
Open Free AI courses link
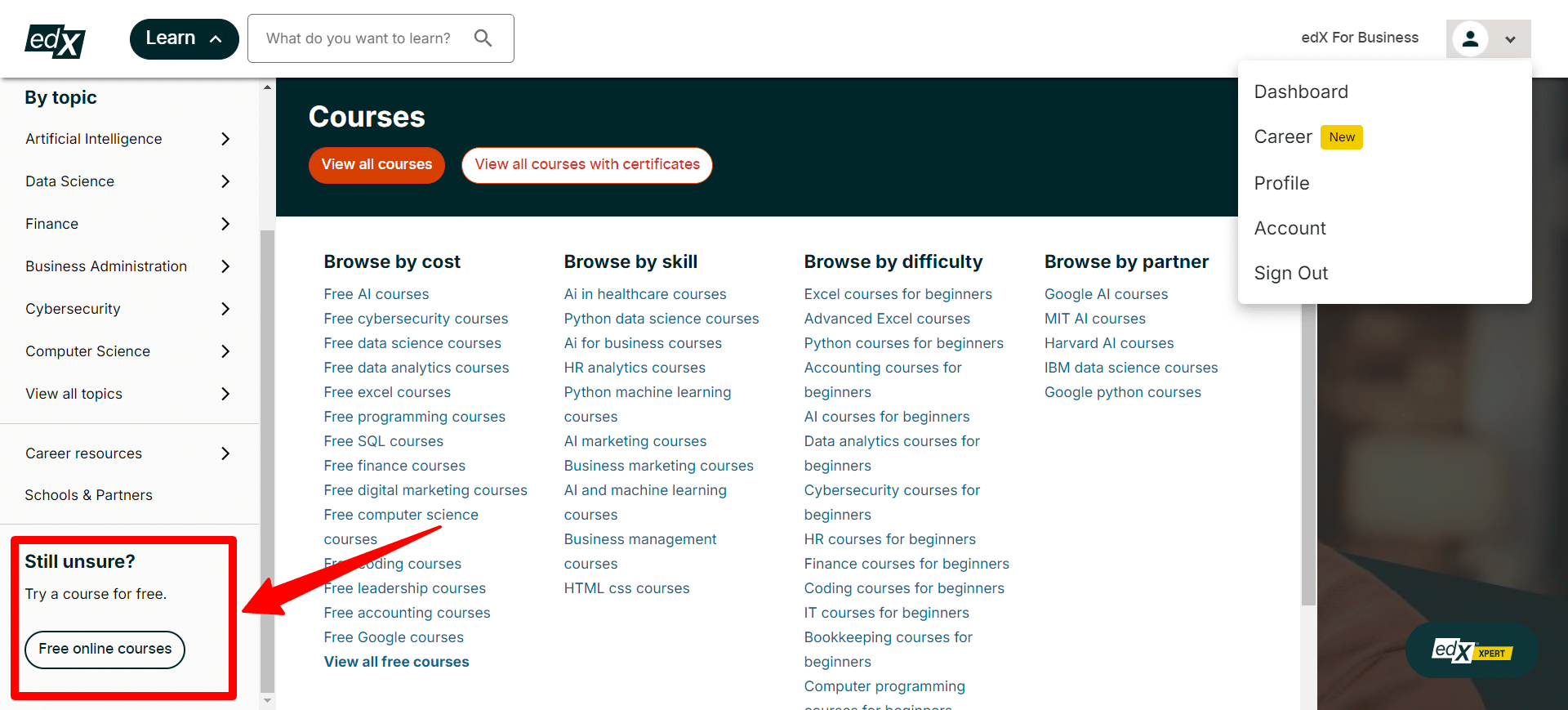pos(376,294)
